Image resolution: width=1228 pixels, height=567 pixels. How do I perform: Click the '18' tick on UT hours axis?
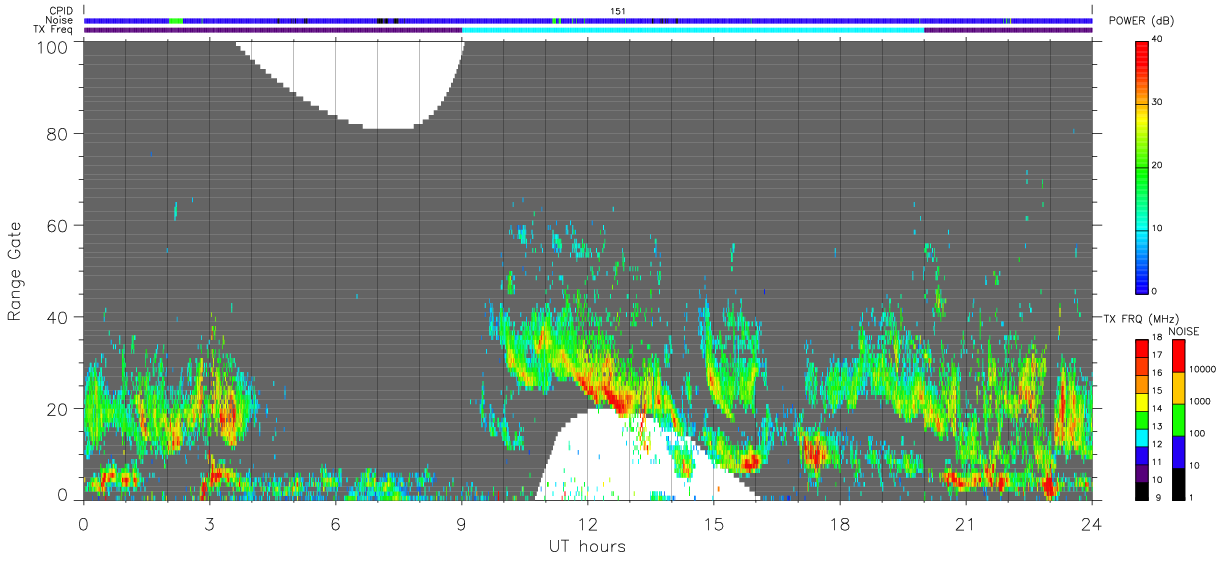point(840,524)
